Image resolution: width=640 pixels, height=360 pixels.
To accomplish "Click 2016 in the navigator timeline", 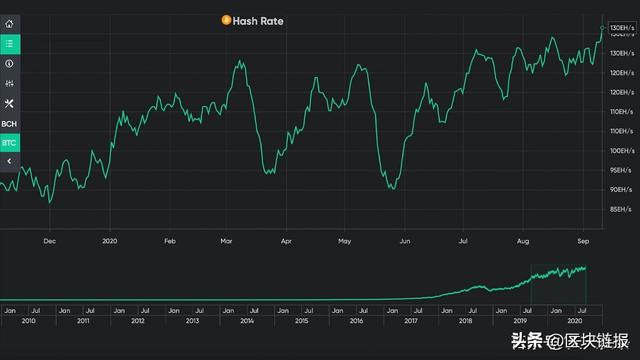I will (356, 321).
